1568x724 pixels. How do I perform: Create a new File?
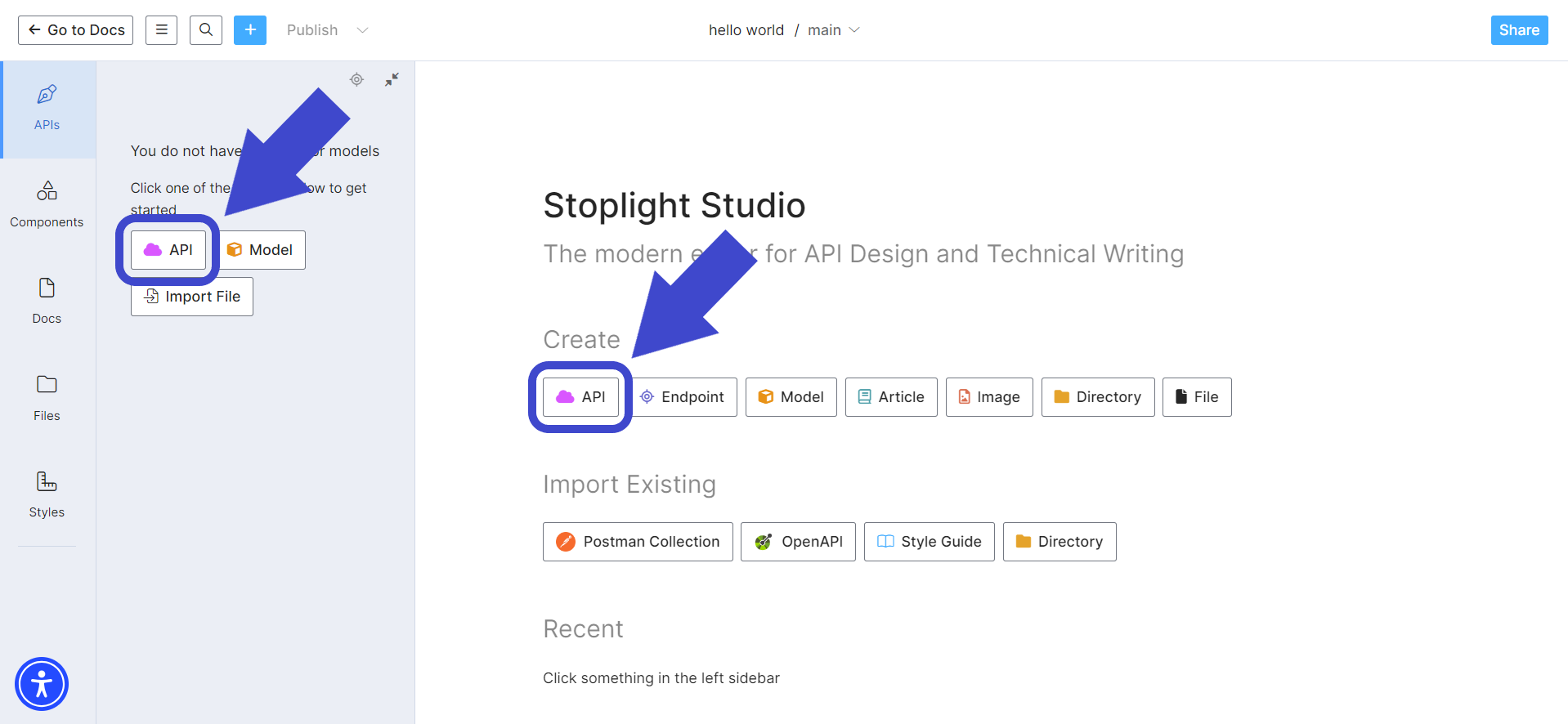pyautogui.click(x=1197, y=397)
